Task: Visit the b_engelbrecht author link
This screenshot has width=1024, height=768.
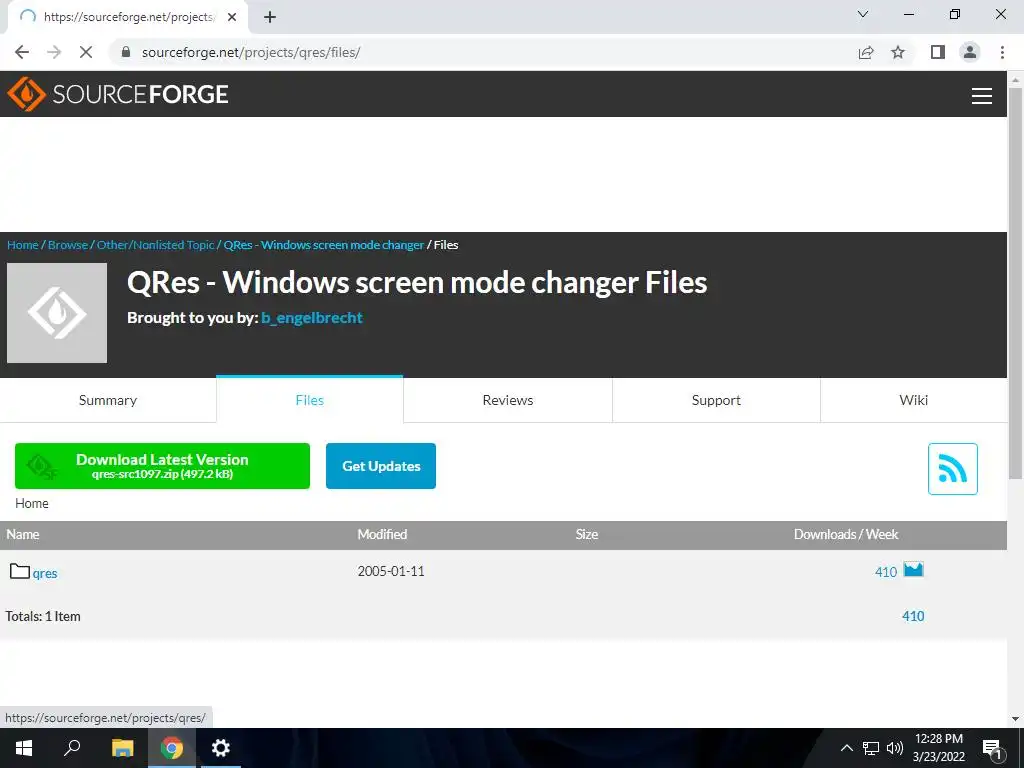Action: 312,318
